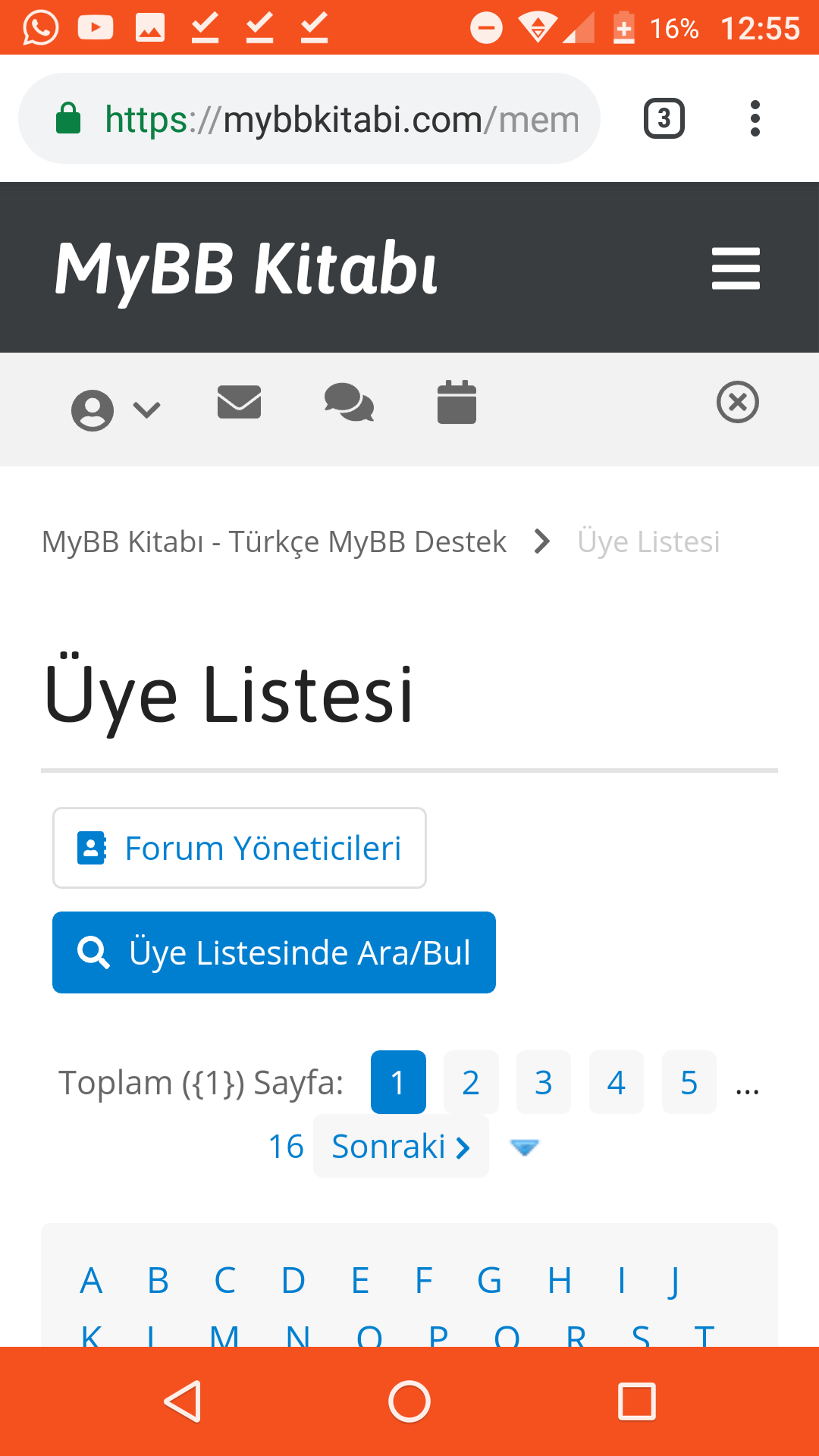Jump to last page 16

pyautogui.click(x=286, y=1147)
